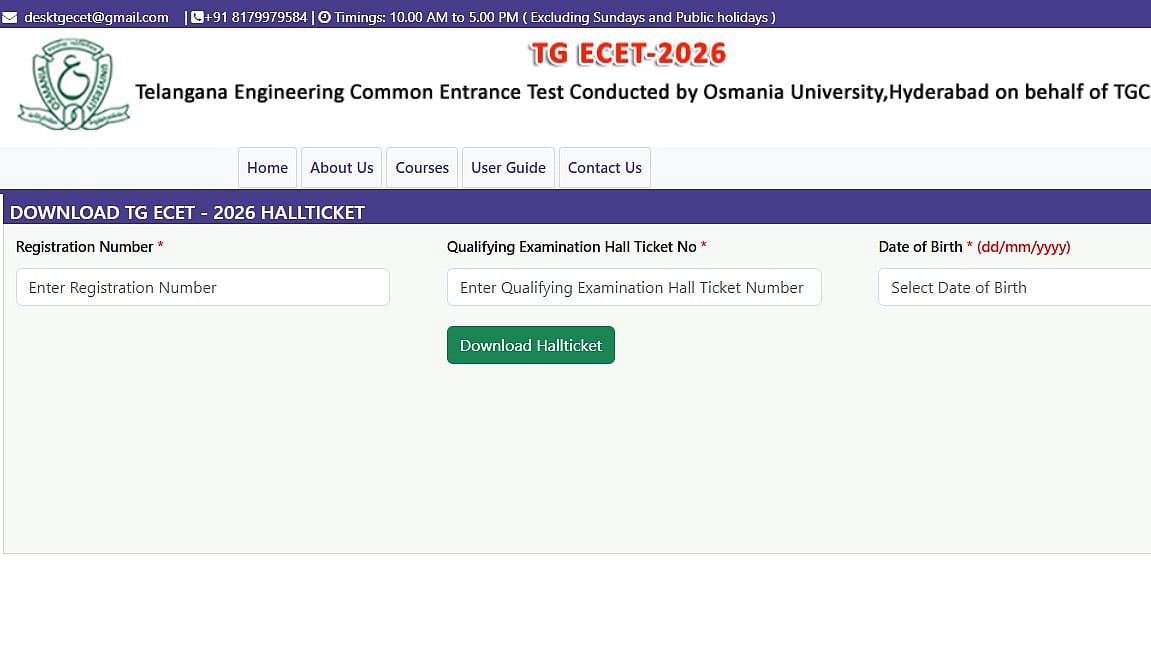
Task: Click the envelope email icon
Action: point(10,17)
